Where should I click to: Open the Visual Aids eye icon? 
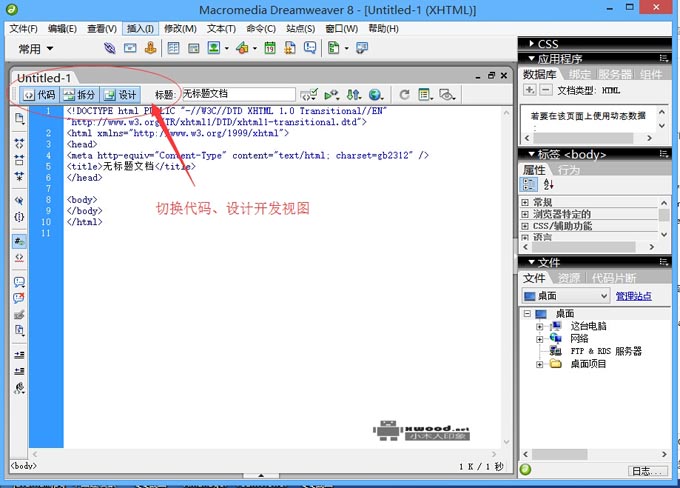(x=447, y=95)
